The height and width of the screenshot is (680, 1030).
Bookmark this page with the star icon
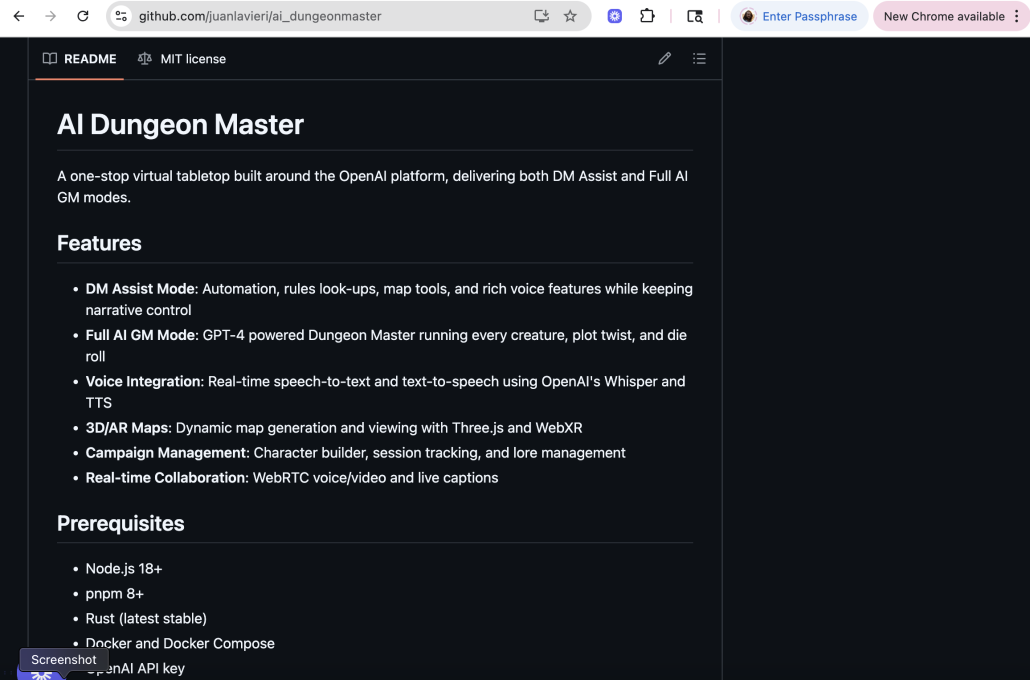click(570, 16)
